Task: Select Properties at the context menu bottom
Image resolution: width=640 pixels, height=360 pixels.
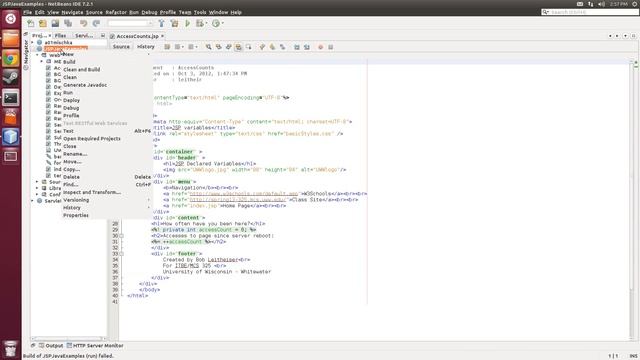Action: click(x=76, y=215)
